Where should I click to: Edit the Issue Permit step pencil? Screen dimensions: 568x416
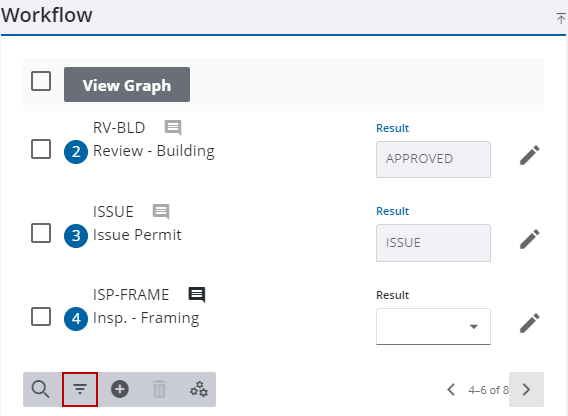(x=530, y=239)
